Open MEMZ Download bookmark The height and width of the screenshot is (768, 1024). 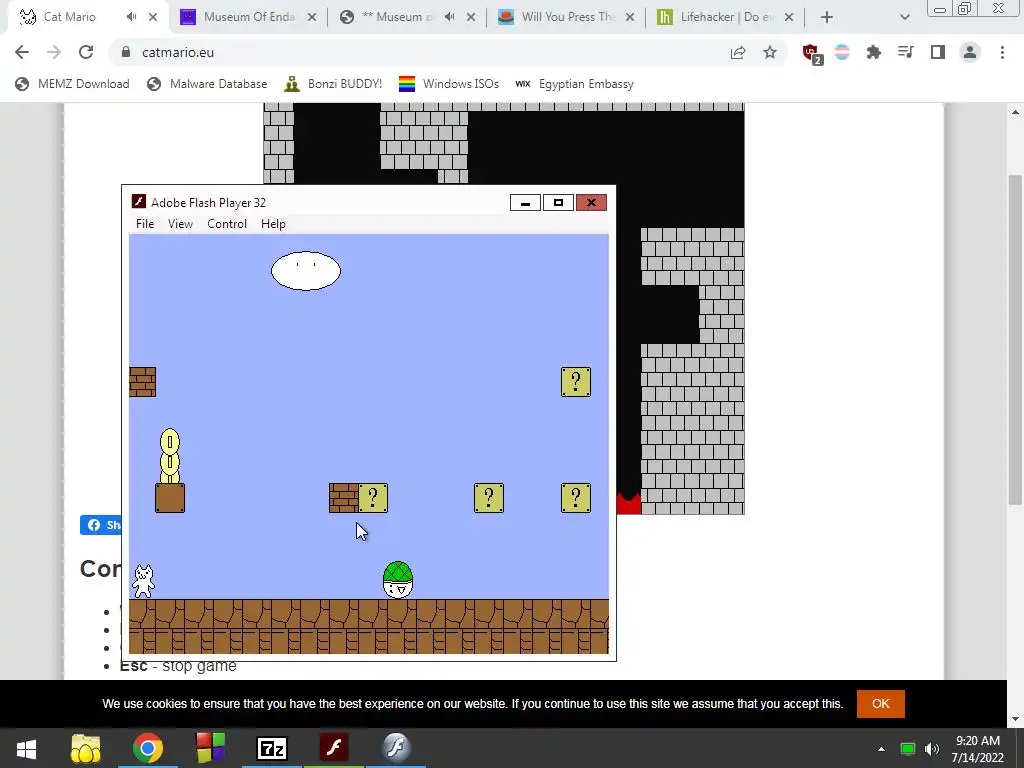(72, 84)
